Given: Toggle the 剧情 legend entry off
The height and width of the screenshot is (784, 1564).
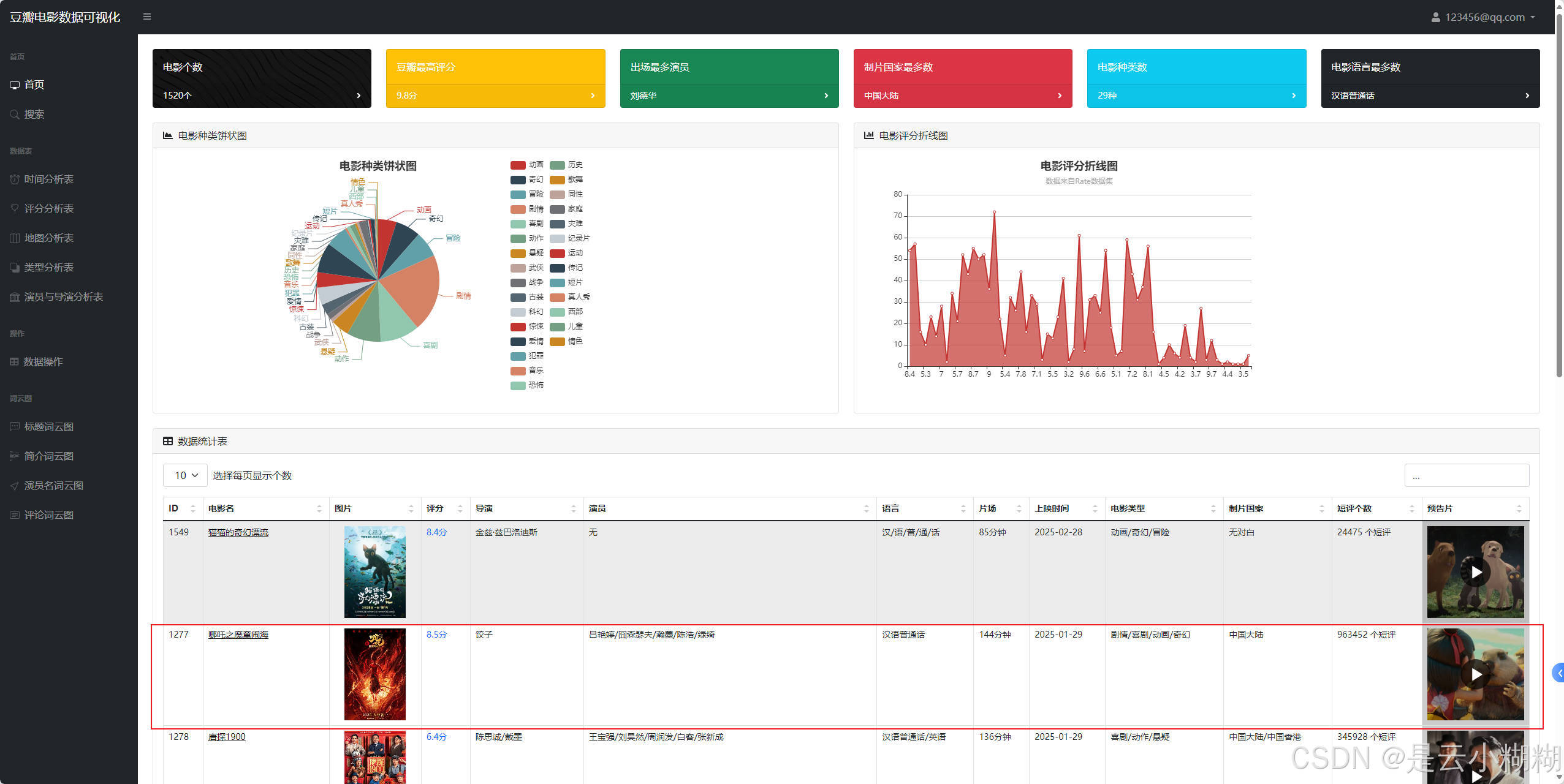Looking at the screenshot, I should (x=527, y=209).
